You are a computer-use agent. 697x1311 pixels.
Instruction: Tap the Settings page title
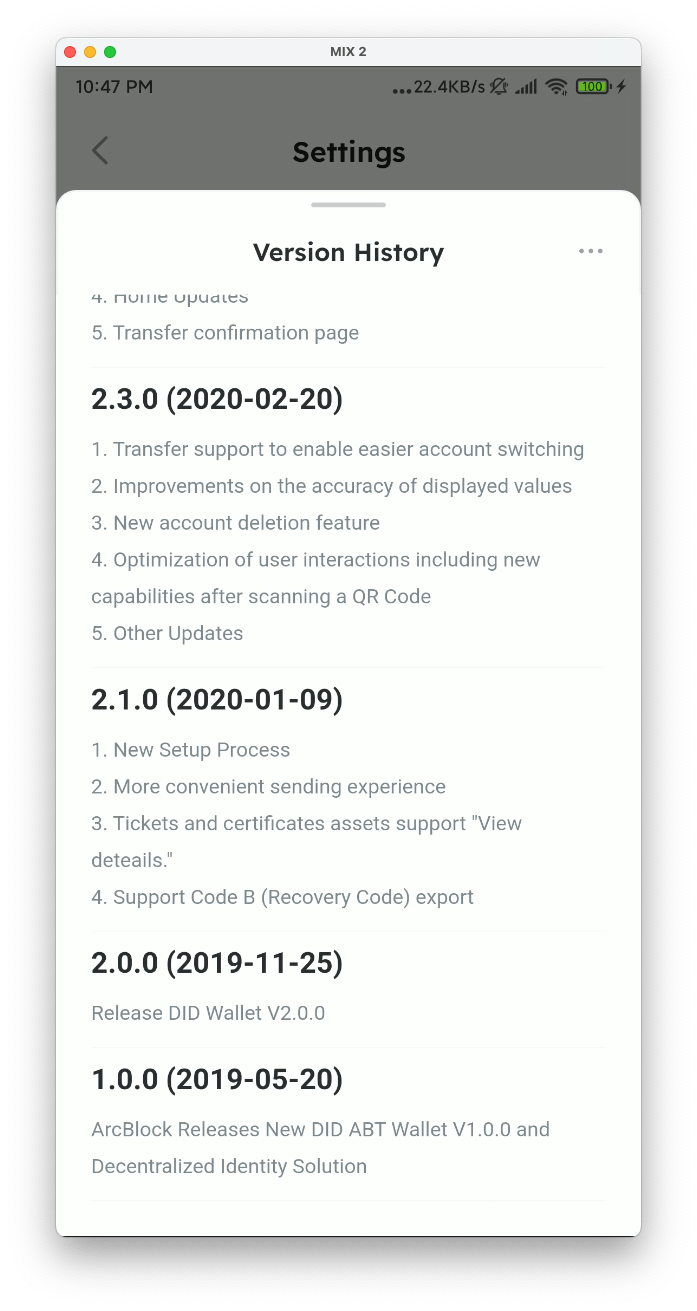349,152
